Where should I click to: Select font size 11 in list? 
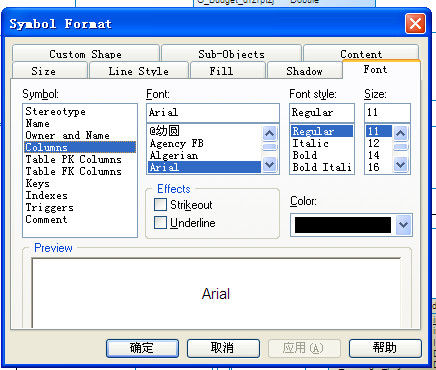pos(379,131)
